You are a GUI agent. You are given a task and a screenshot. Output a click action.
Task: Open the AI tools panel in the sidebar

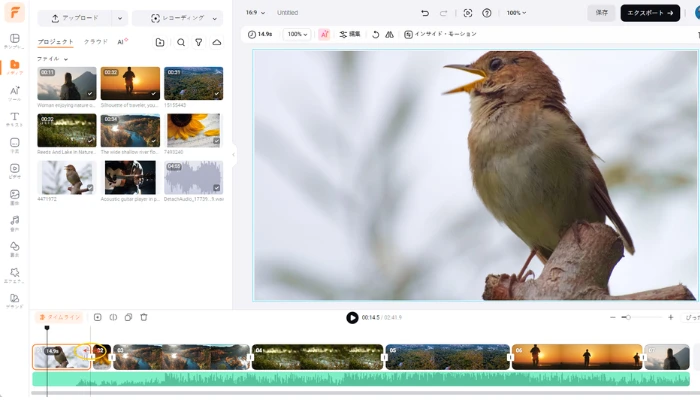(14, 92)
